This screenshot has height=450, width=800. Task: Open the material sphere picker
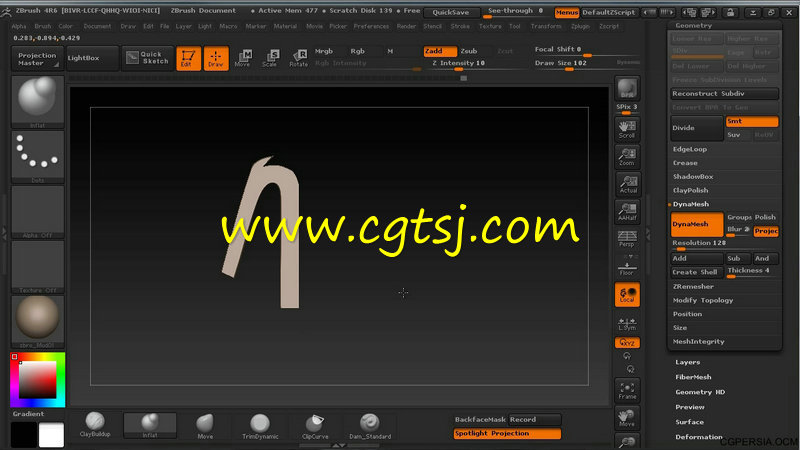click(38, 322)
